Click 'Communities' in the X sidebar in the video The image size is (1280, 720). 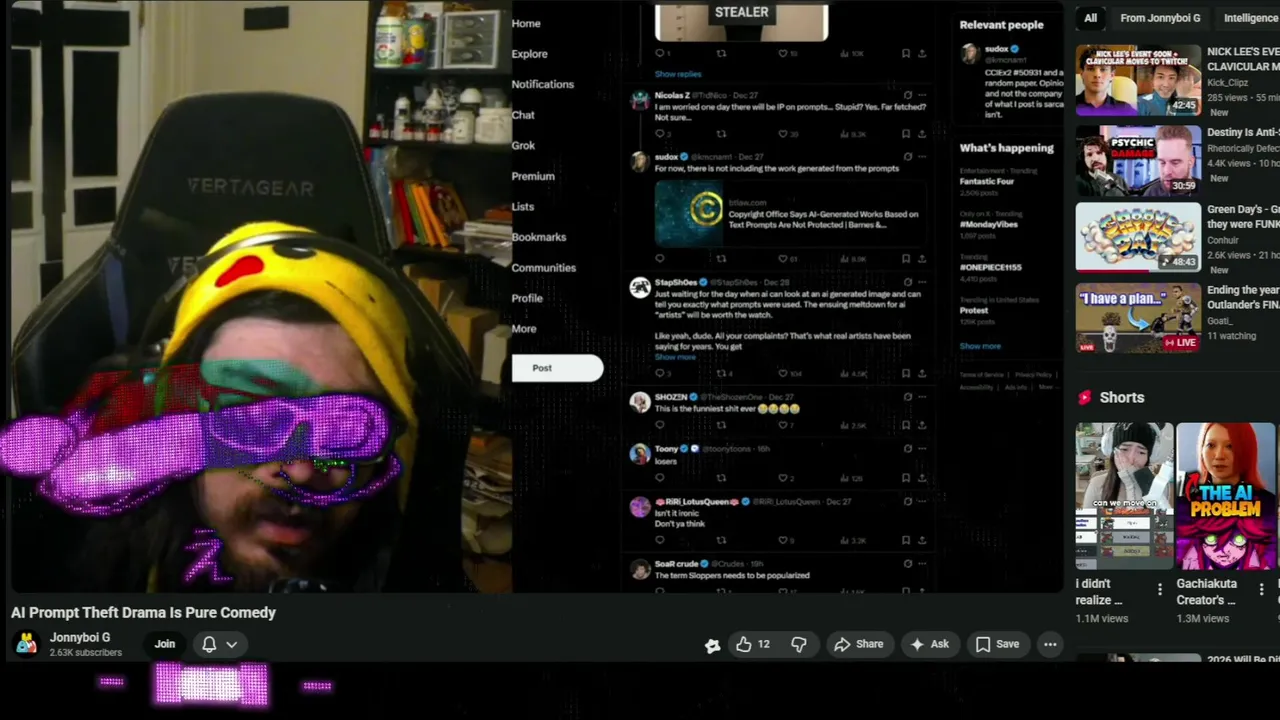coord(544,267)
